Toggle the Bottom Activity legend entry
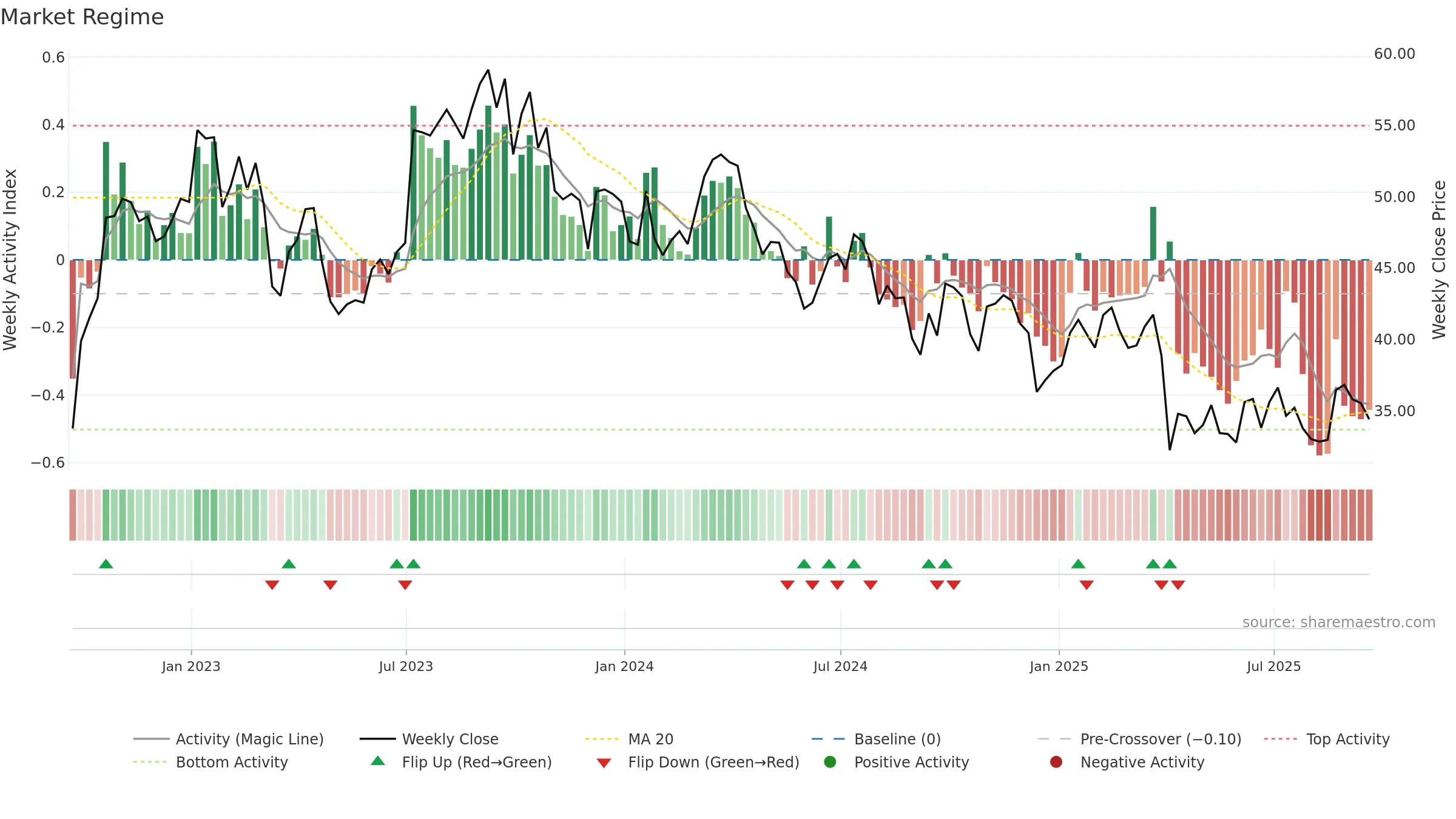Image resolution: width=1456 pixels, height=819 pixels. click(211, 762)
